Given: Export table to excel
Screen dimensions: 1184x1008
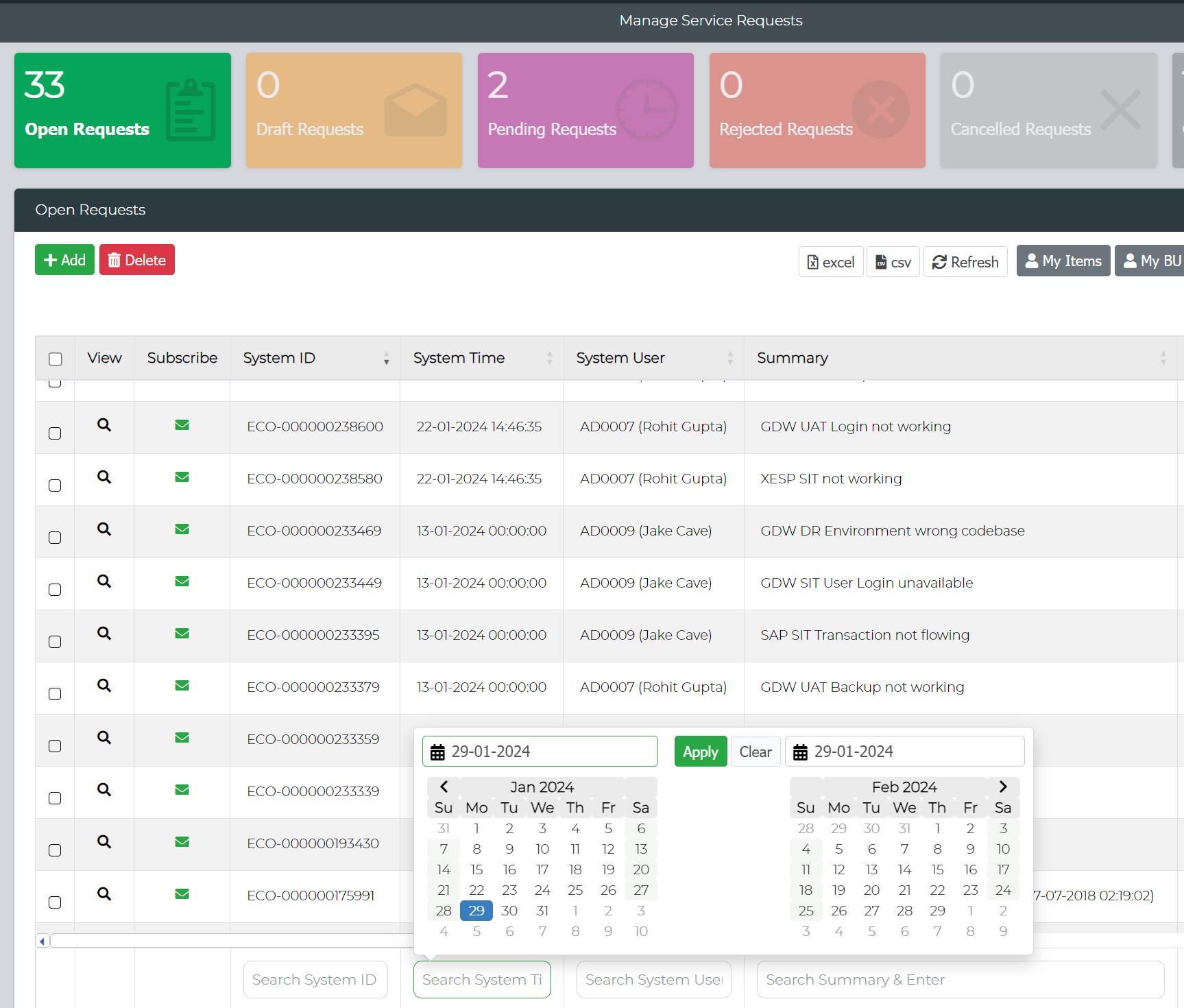Looking at the screenshot, I should pos(831,262).
